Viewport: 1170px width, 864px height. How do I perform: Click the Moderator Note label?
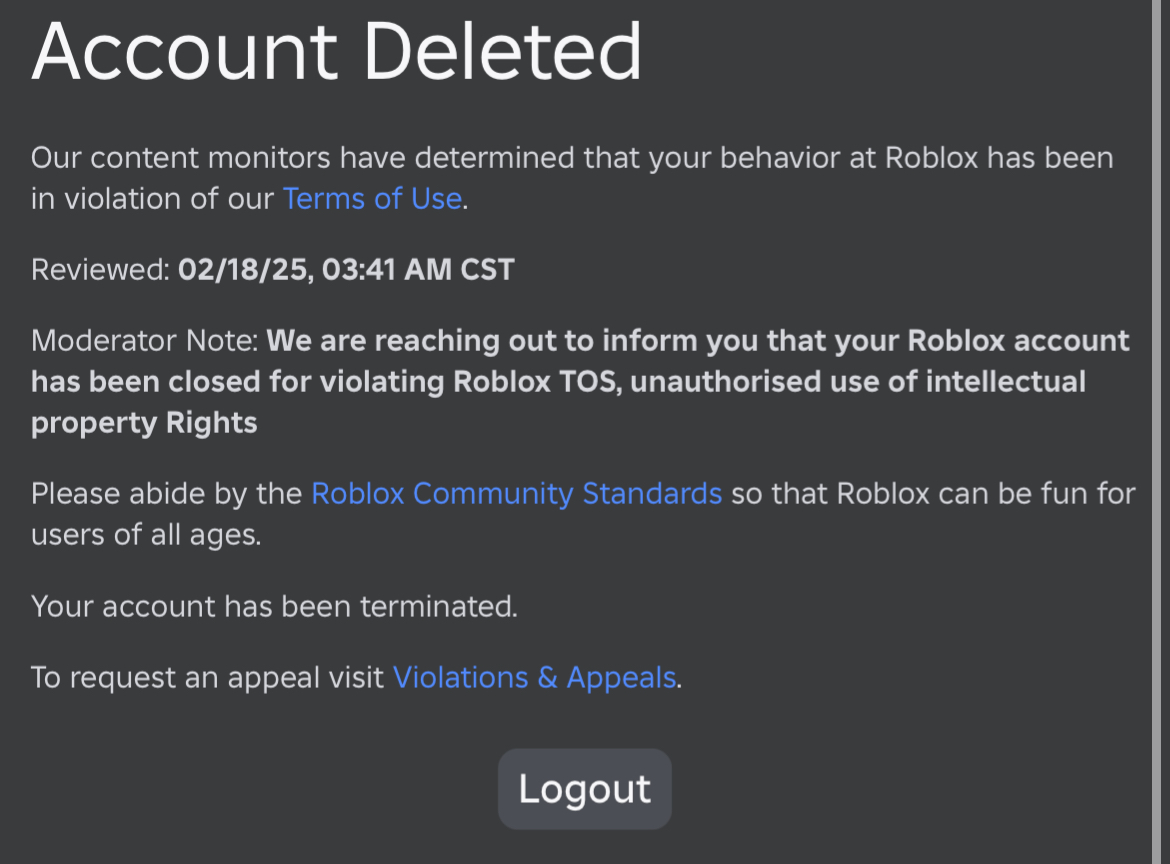[x=145, y=341]
